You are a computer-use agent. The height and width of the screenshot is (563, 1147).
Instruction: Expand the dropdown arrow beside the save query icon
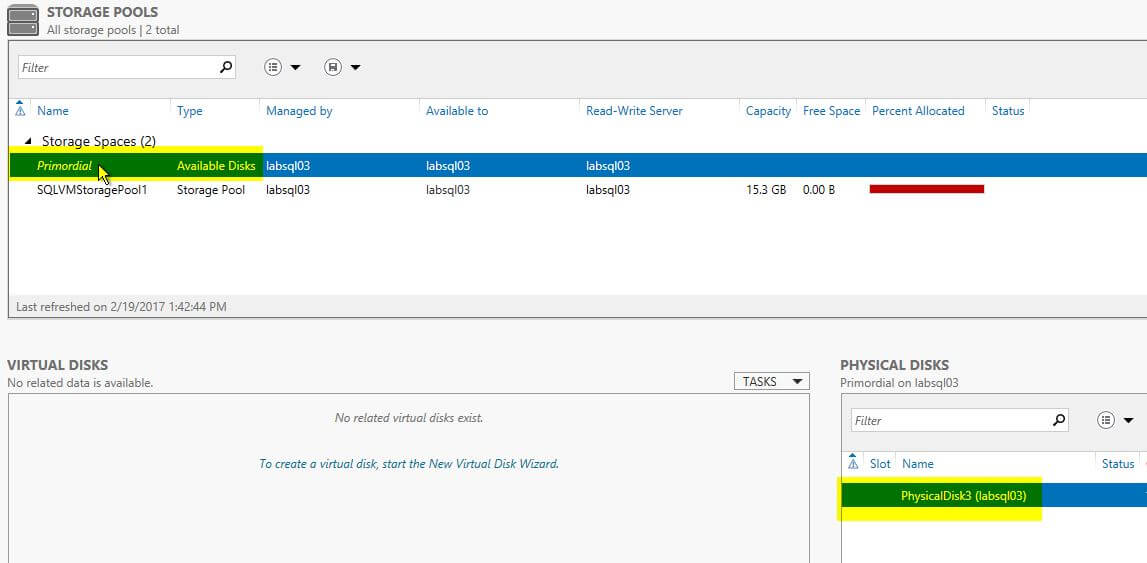355,68
